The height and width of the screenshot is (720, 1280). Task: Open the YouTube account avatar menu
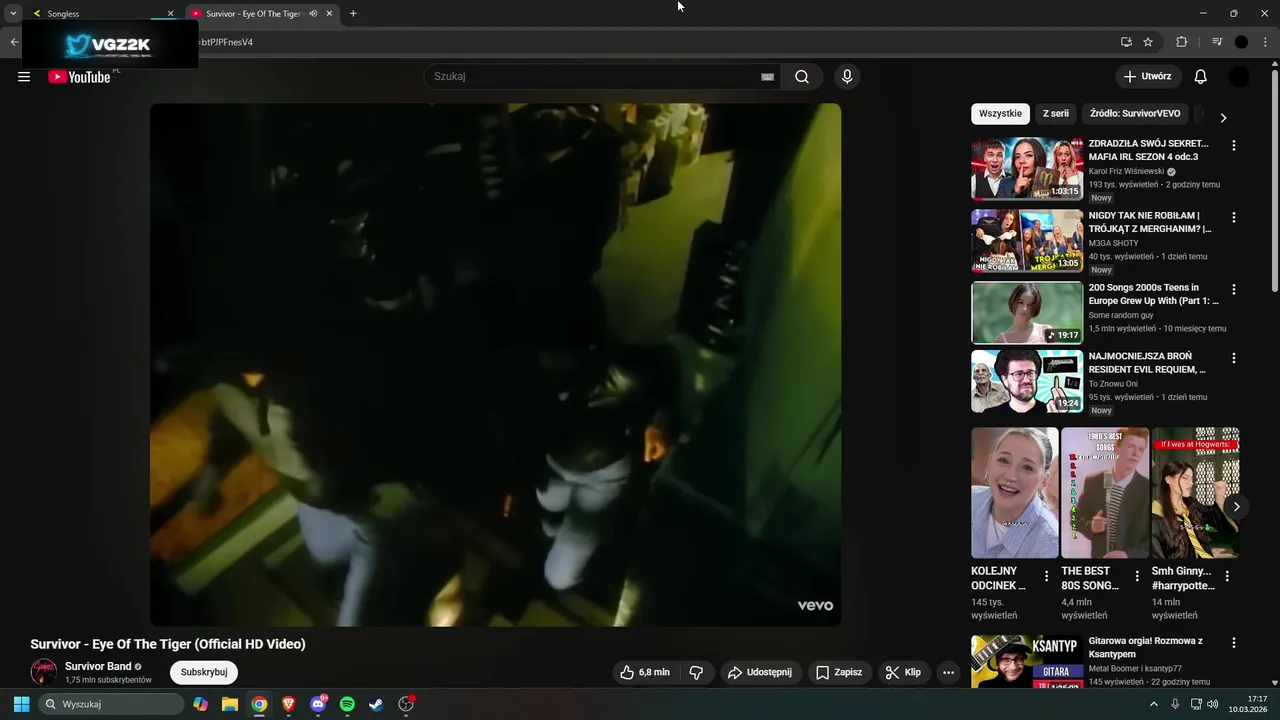[1239, 77]
